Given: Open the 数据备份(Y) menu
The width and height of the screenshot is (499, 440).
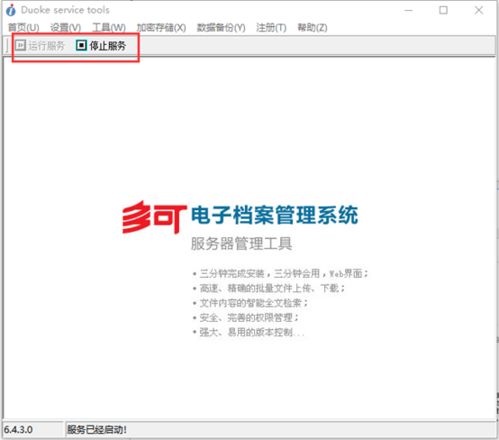Looking at the screenshot, I should click(x=221, y=28).
